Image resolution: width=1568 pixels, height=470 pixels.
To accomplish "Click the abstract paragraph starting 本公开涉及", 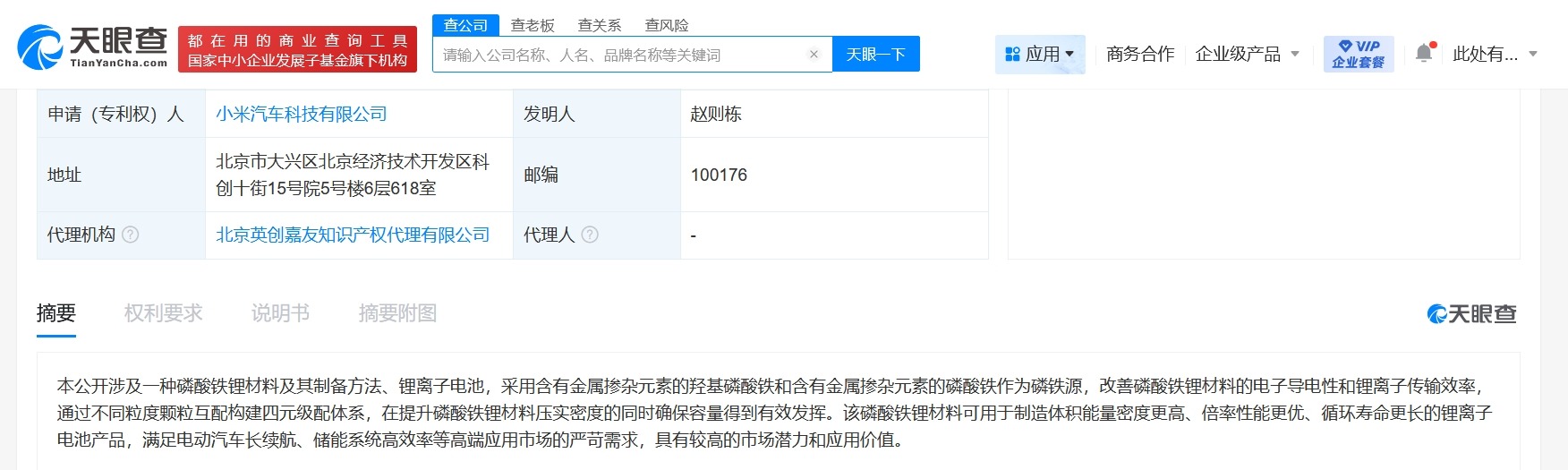I will (775, 413).
